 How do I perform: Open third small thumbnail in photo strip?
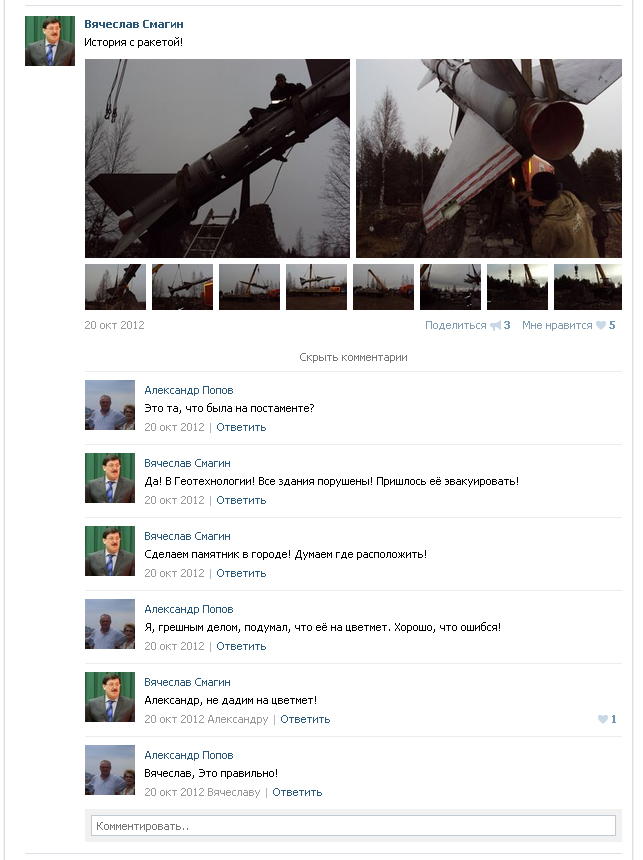[249, 287]
